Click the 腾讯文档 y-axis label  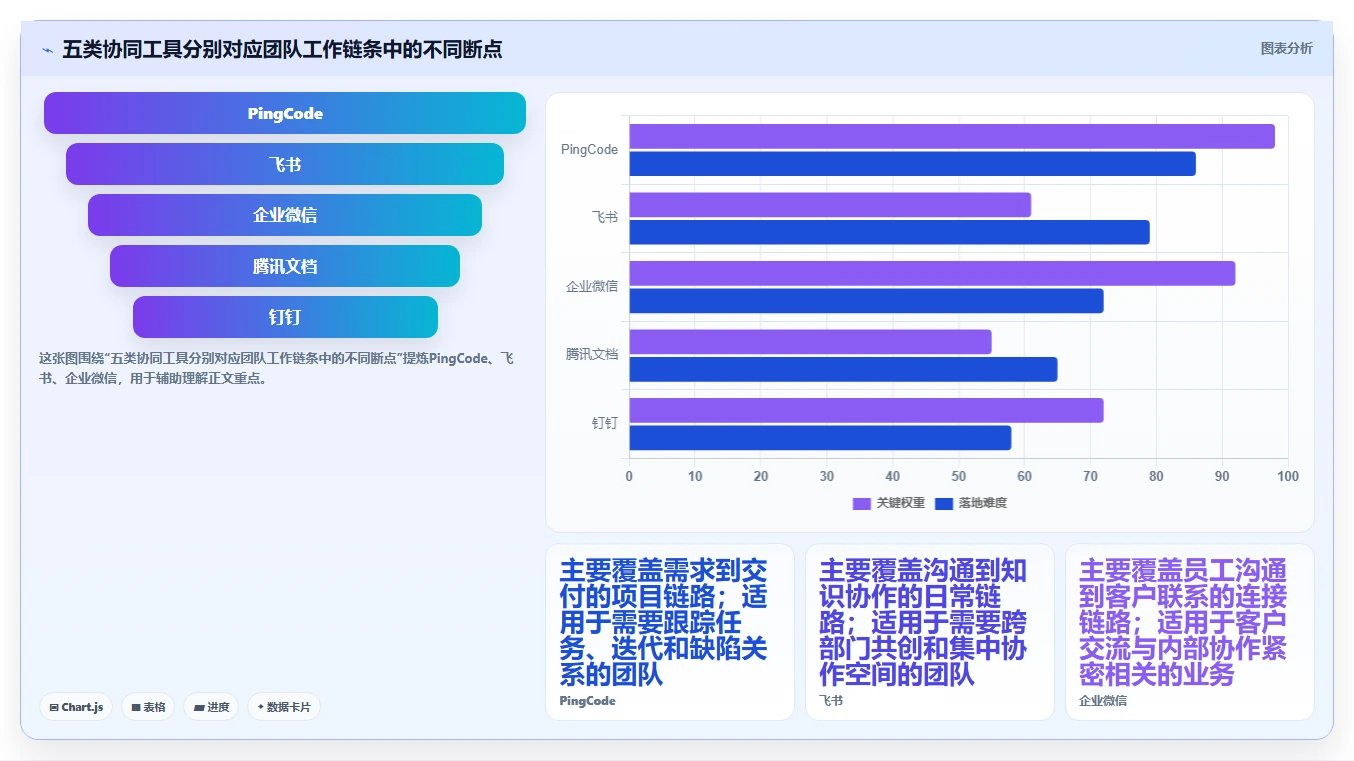592,354
